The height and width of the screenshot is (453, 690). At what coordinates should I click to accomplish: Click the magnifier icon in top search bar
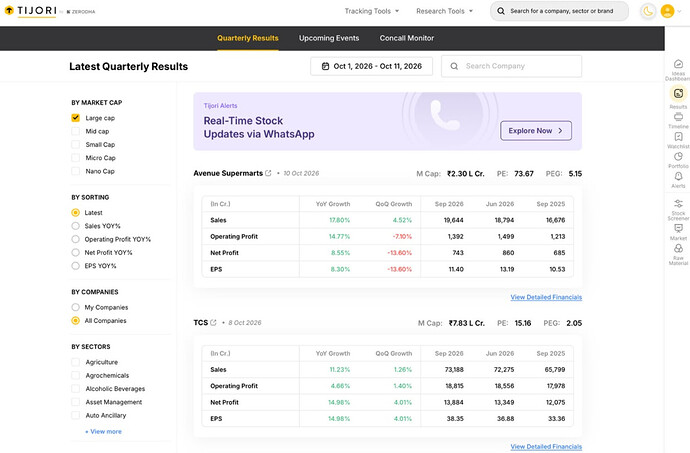click(501, 11)
